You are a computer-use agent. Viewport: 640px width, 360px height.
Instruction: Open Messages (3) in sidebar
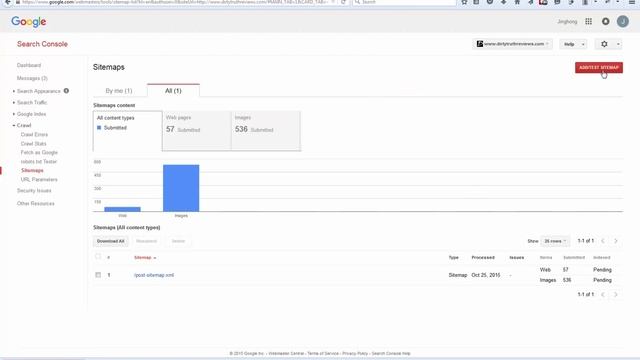point(32,78)
